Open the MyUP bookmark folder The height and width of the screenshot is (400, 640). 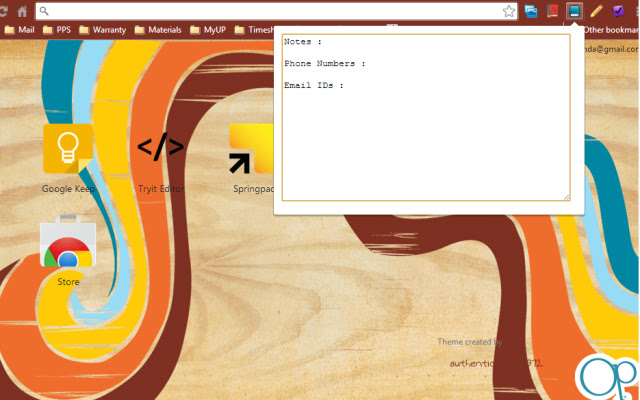(208, 30)
